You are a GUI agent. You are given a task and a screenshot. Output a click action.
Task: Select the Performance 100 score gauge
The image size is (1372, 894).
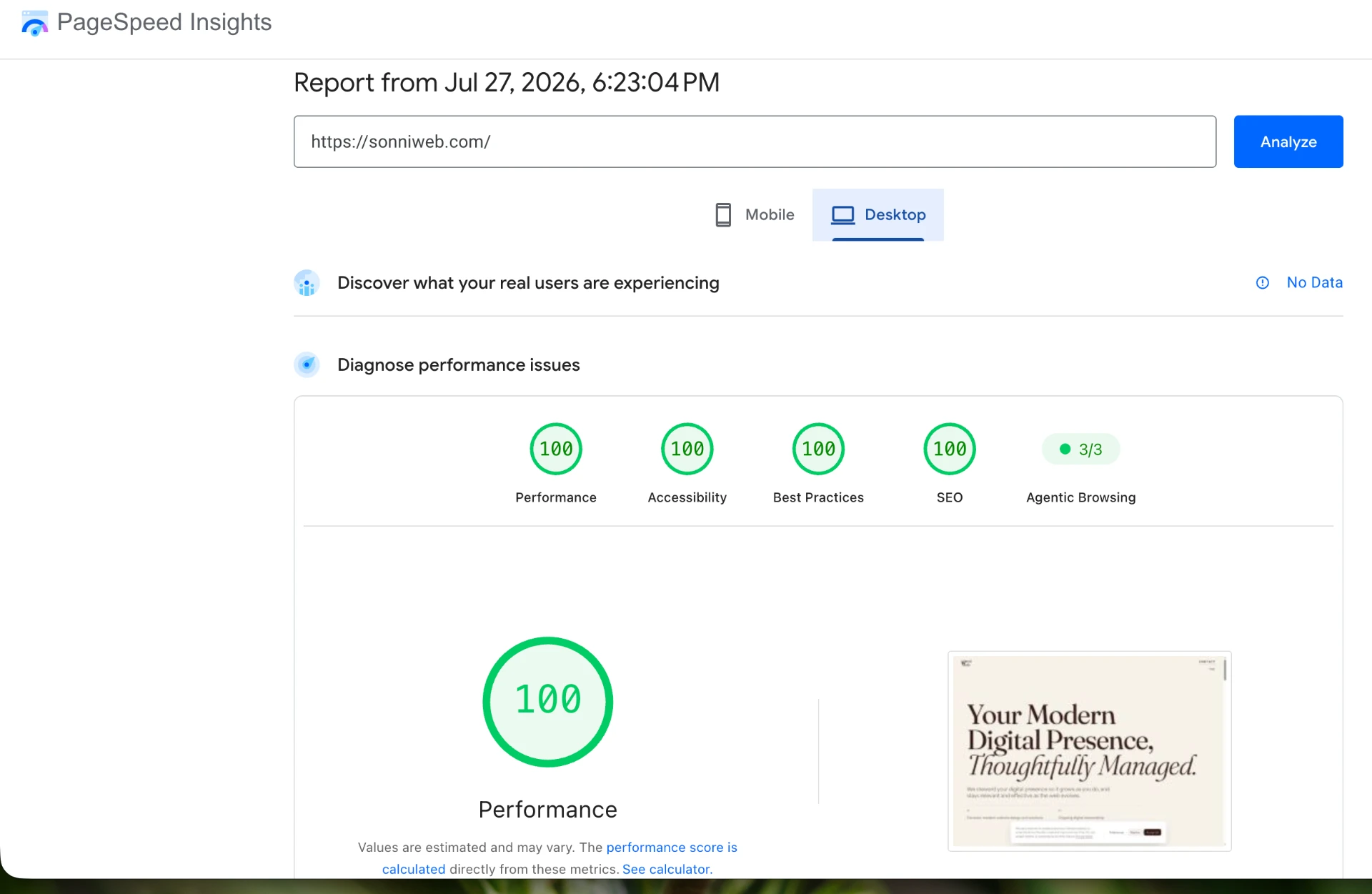click(x=556, y=449)
